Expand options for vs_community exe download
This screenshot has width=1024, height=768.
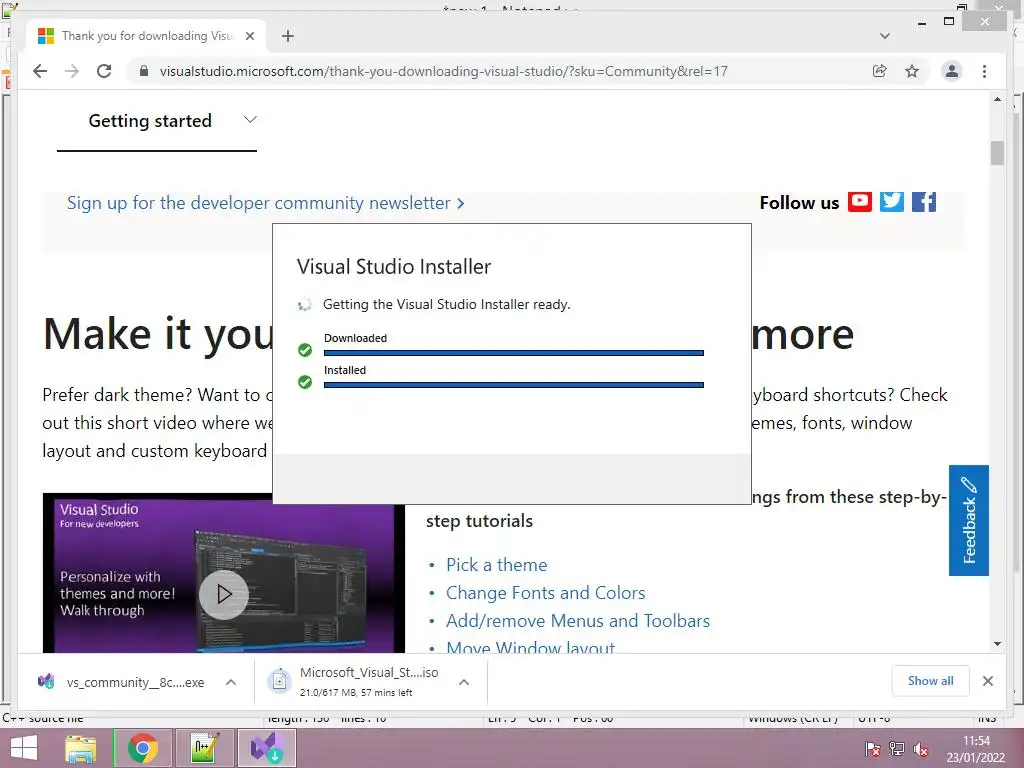coord(231,682)
